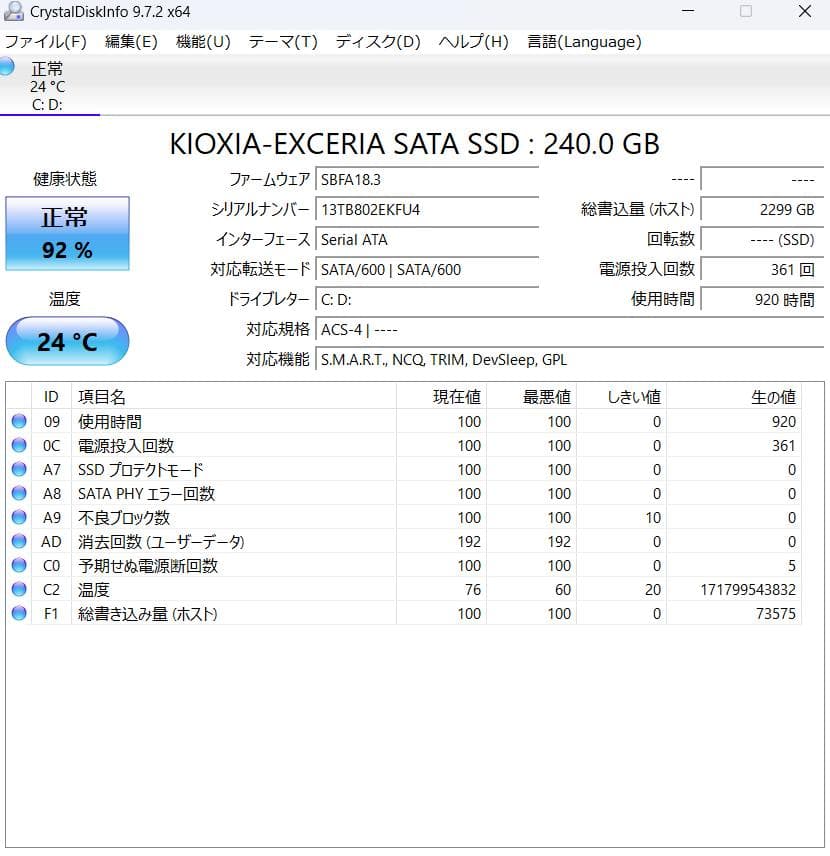The height and width of the screenshot is (856, 830).
Task: Click the status icon beside 温度 attribute row
Action: (x=20, y=589)
